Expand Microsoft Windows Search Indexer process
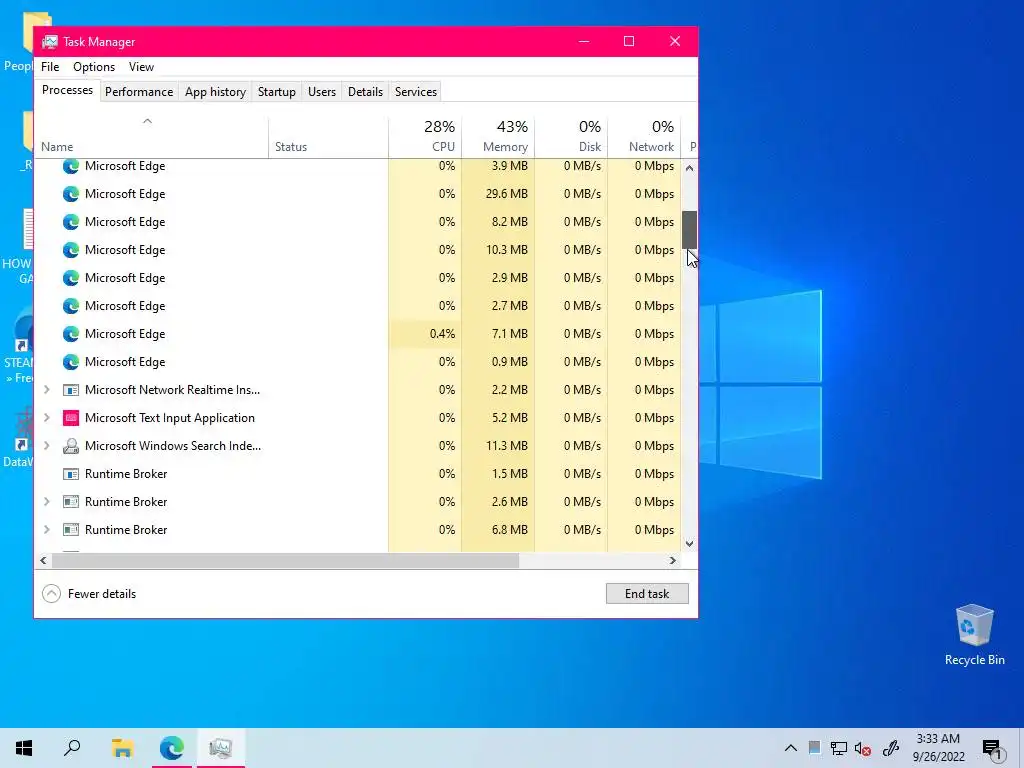Screen dimensions: 1024x768 46,446
